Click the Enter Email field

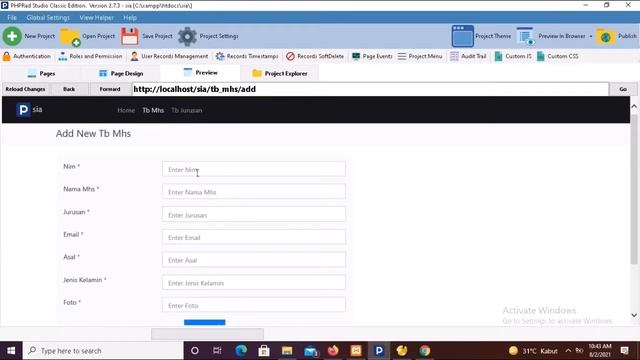click(254, 237)
